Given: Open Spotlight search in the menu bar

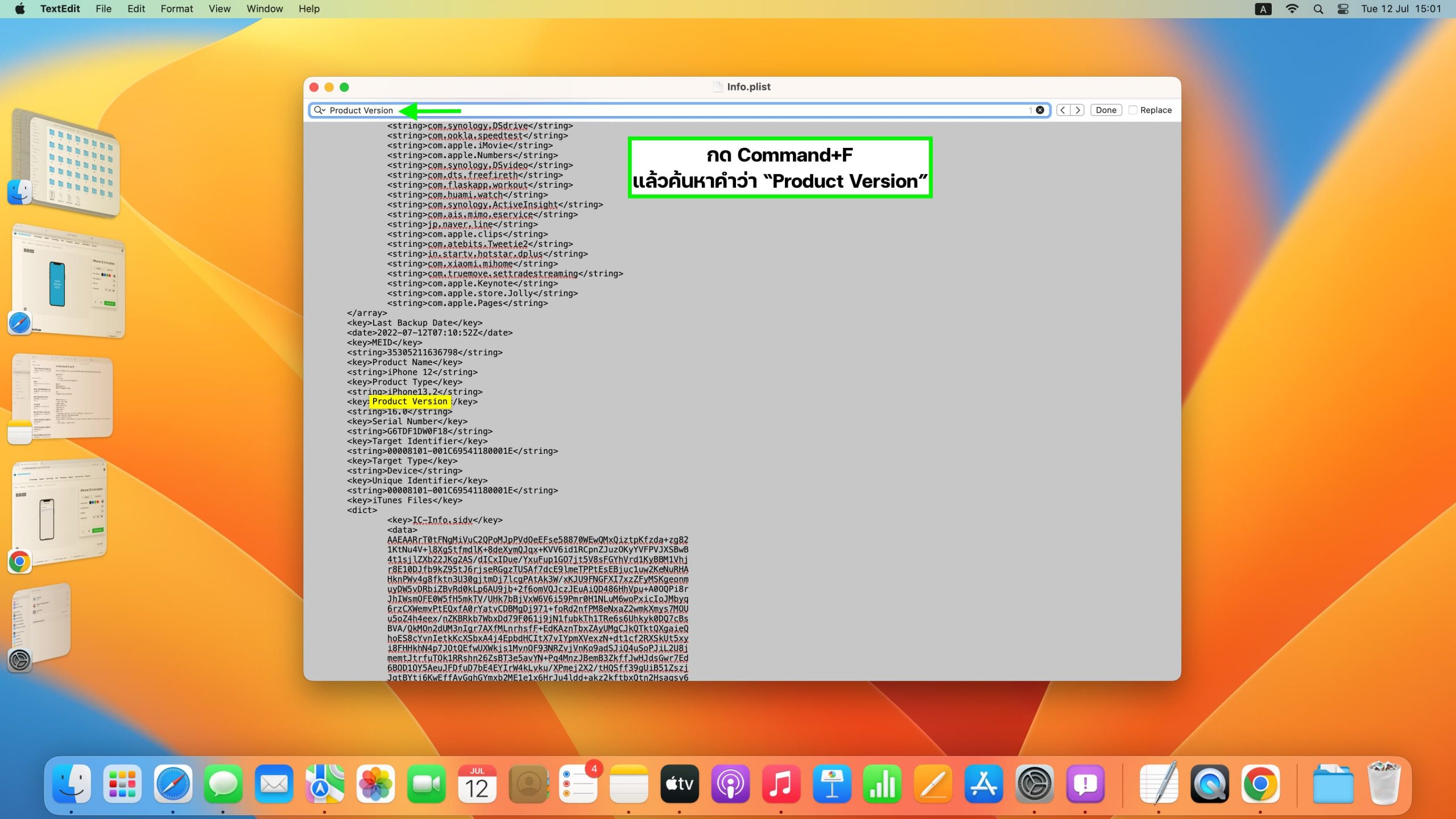Looking at the screenshot, I should click(x=1318, y=9).
